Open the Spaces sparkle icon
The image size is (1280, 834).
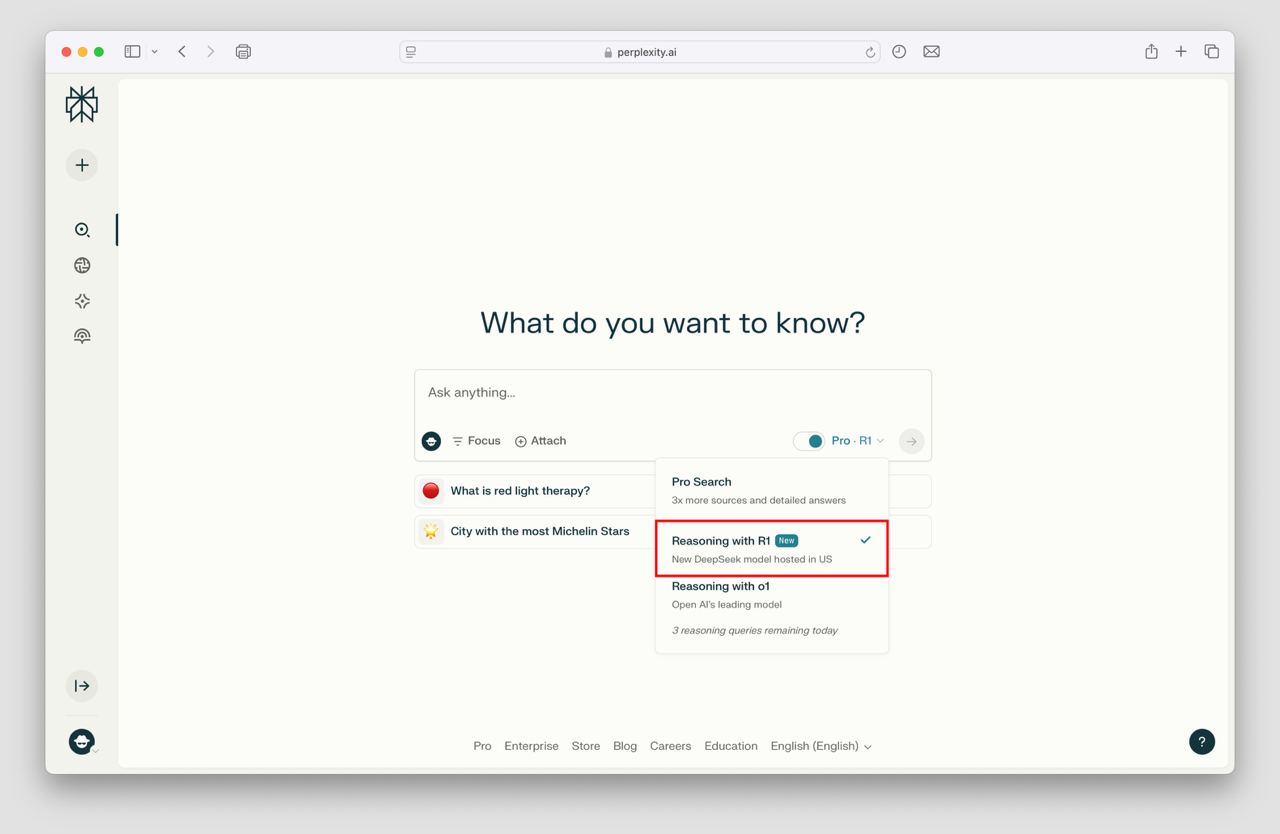[82, 301]
